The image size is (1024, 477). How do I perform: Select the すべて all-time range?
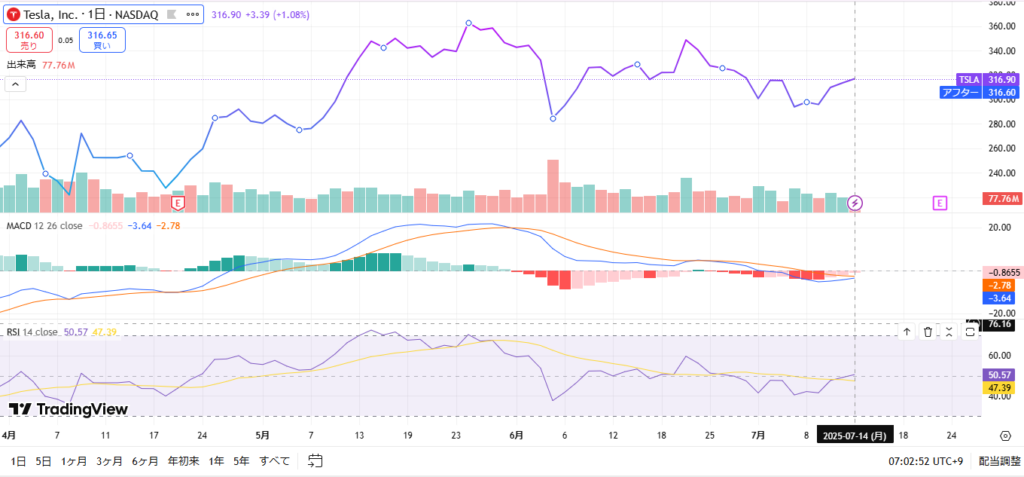click(x=274, y=461)
